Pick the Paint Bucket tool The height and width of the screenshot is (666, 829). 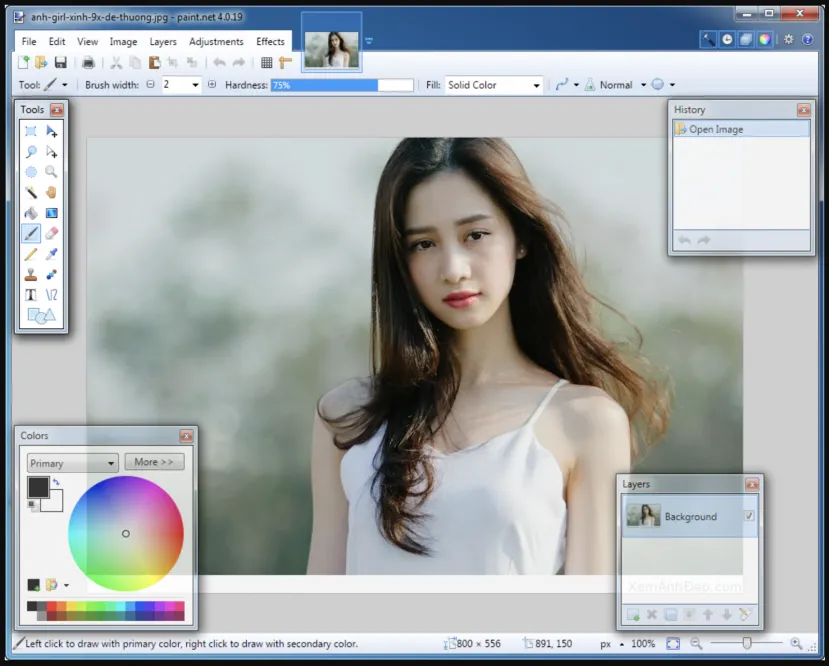(31, 213)
